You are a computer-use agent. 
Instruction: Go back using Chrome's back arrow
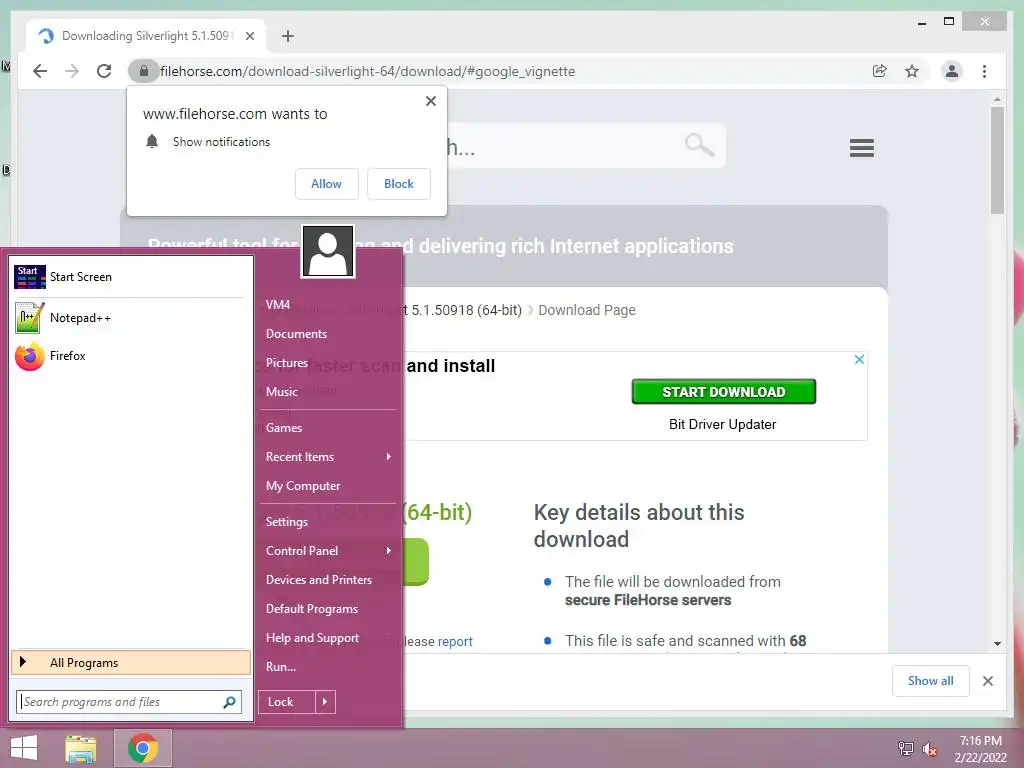[40, 71]
